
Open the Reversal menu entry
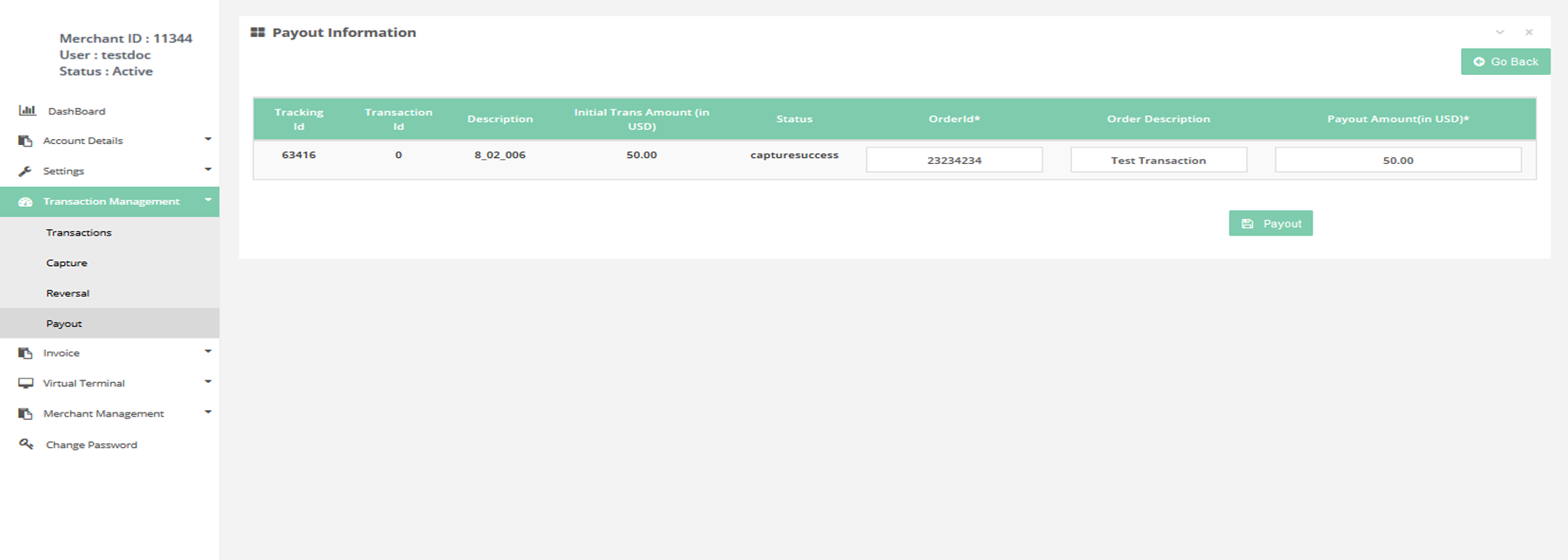point(68,293)
